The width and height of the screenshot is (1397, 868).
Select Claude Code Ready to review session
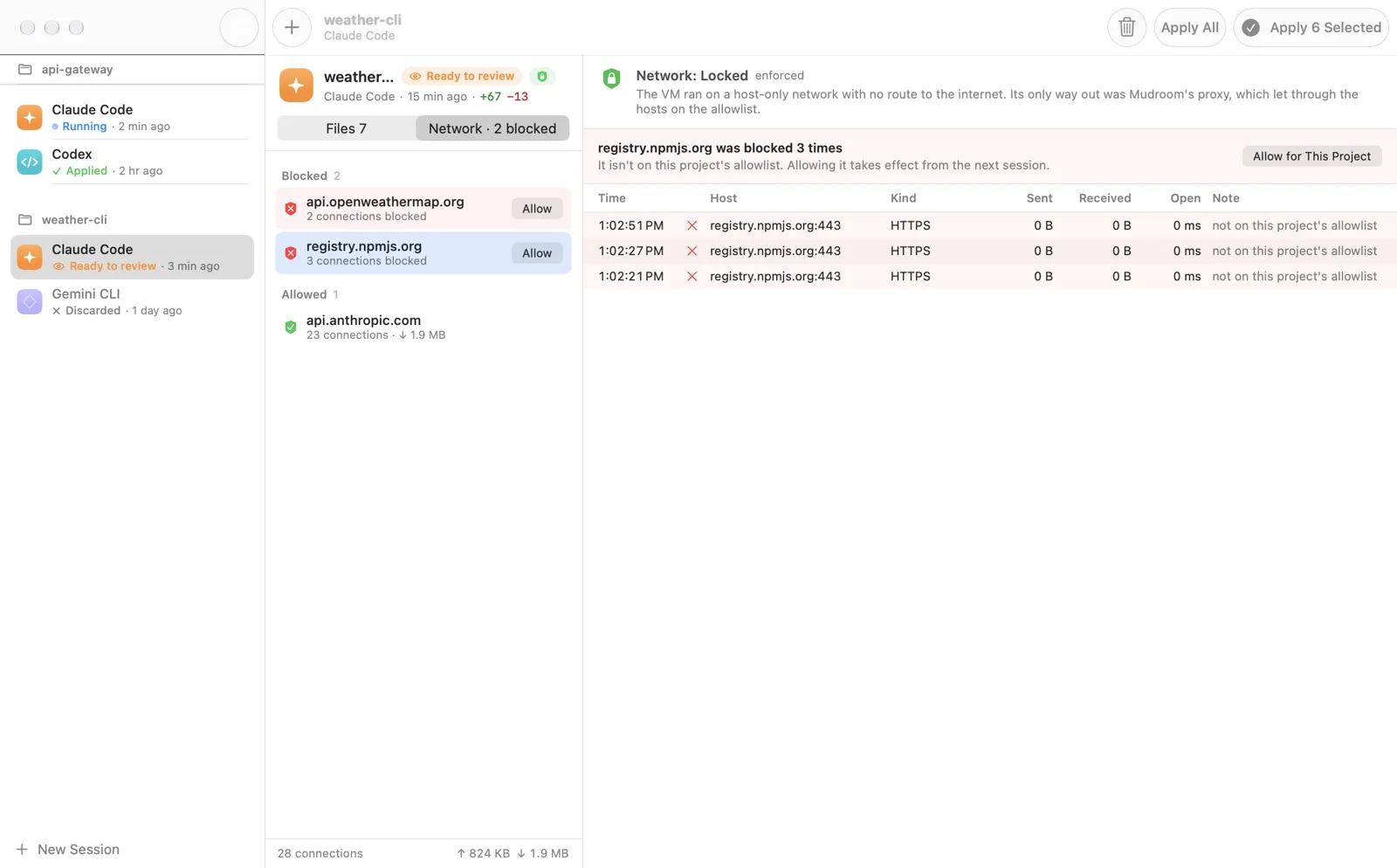(x=132, y=257)
